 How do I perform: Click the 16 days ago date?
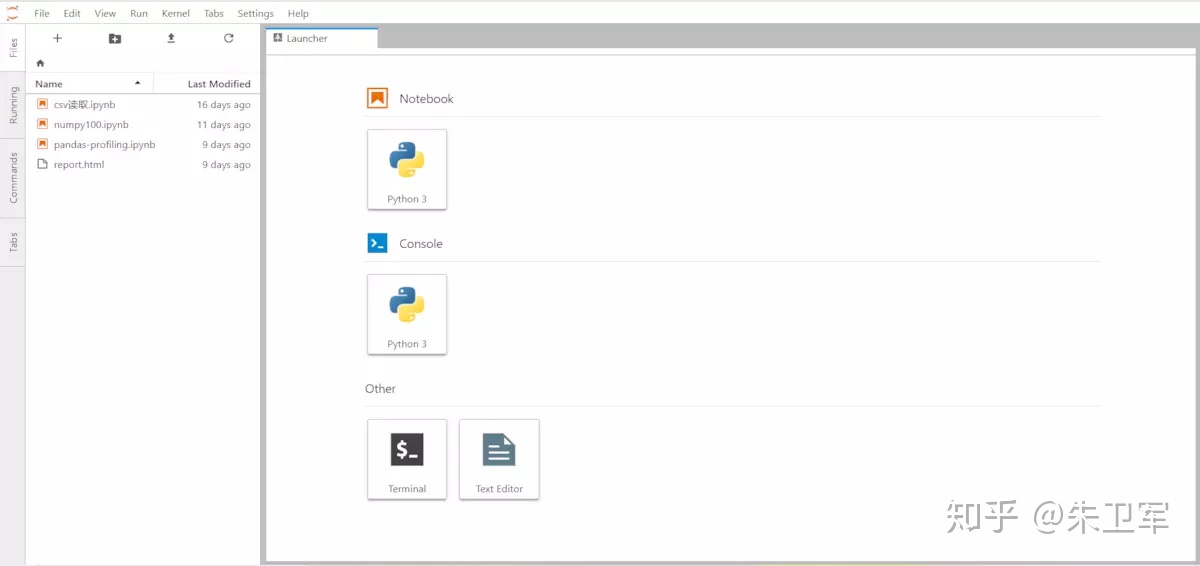(223, 104)
